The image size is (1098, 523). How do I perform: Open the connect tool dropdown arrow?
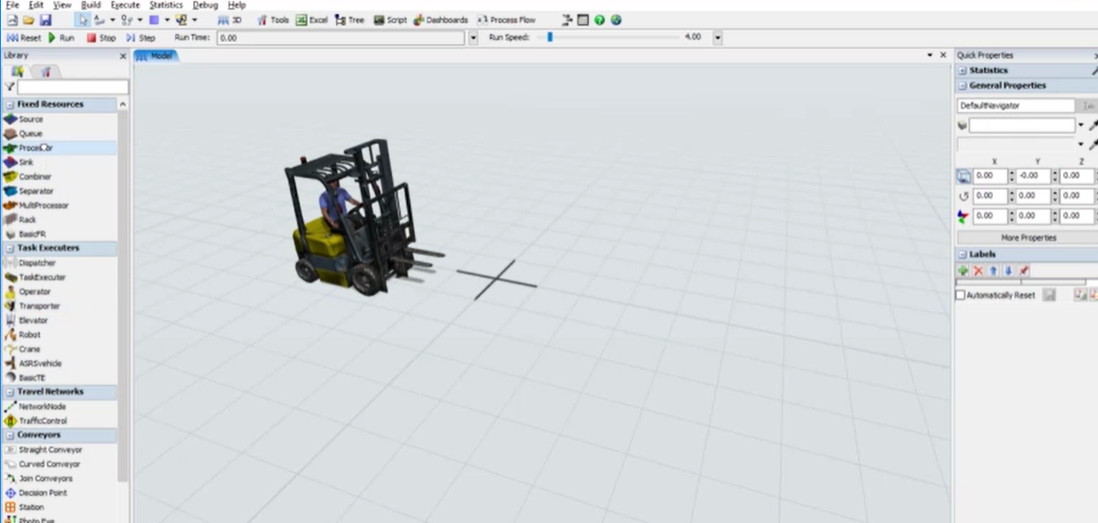point(112,20)
